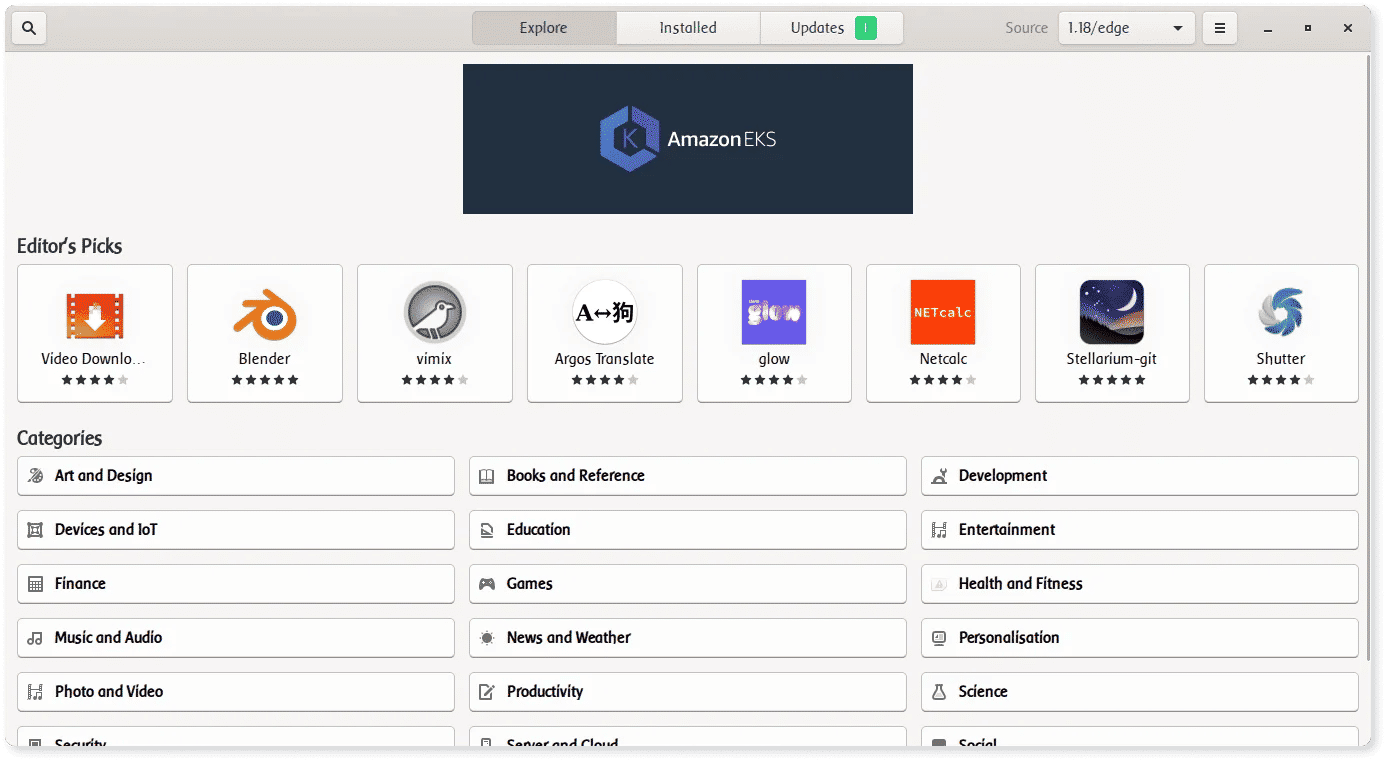The height and width of the screenshot is (761, 1386).
Task: Click the Music and Audio note icon
Action: tap(35, 638)
